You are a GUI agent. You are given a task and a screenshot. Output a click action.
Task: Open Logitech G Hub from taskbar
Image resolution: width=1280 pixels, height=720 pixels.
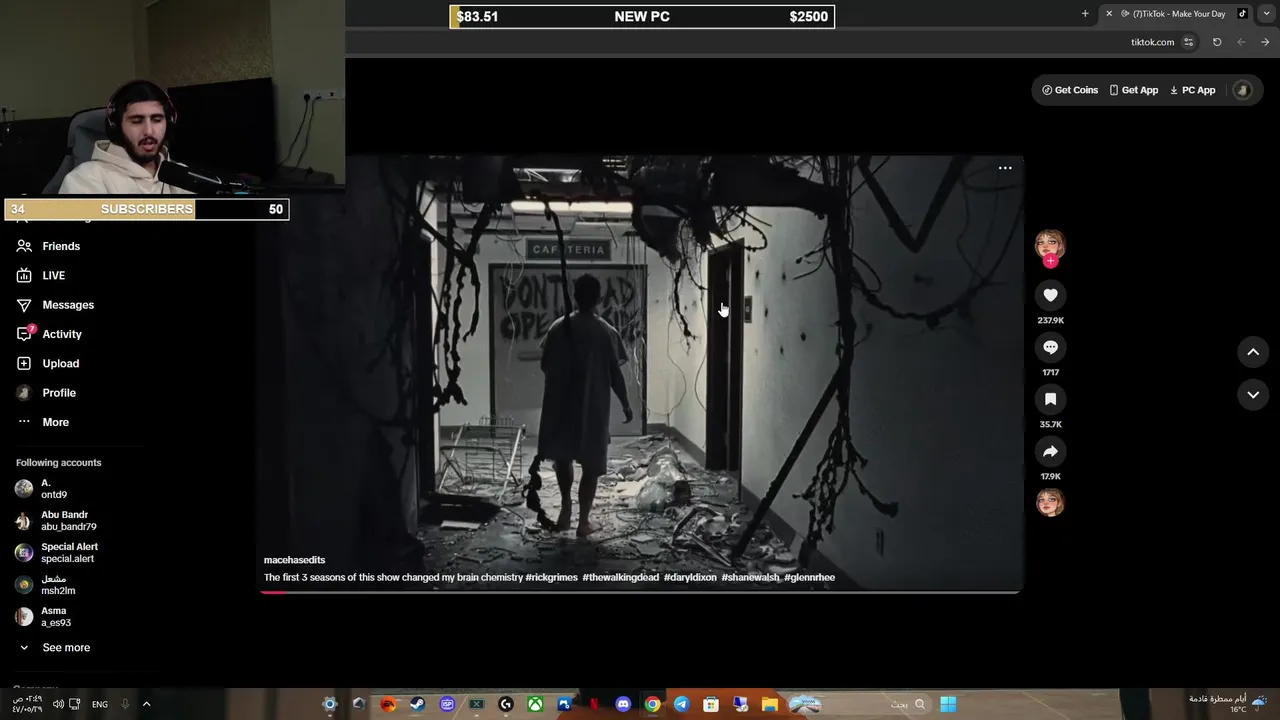[x=506, y=704]
